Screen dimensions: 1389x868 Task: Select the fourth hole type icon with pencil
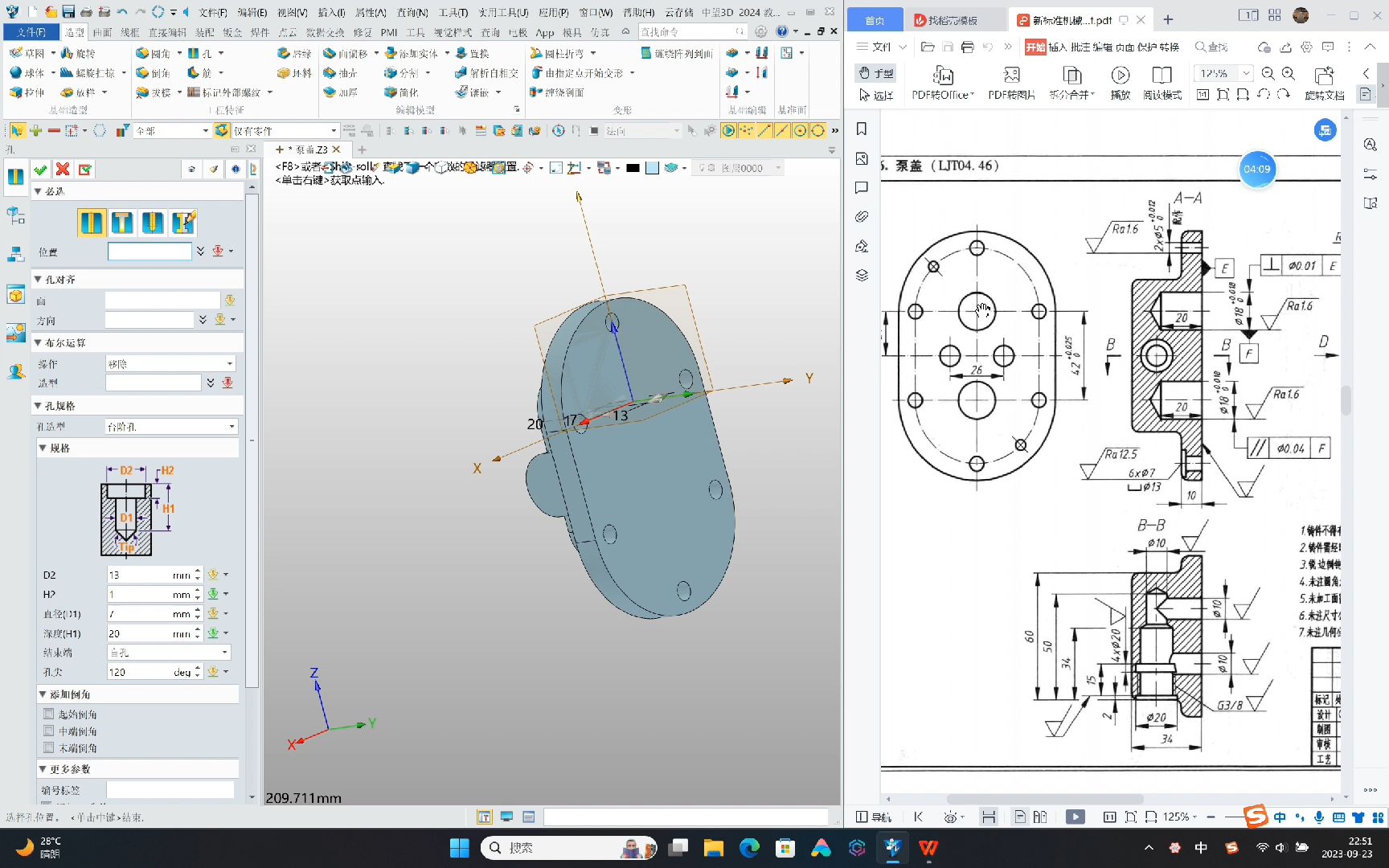coord(183,222)
